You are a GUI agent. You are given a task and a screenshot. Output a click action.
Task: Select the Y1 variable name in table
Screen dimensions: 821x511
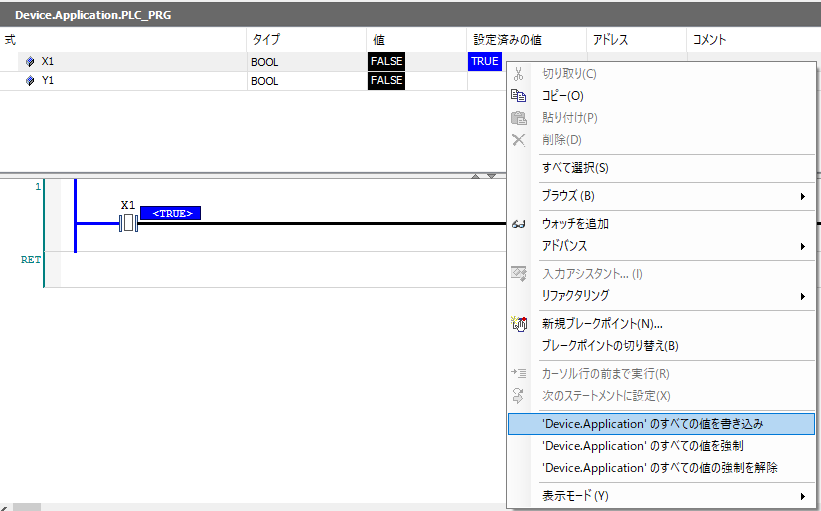[48, 80]
